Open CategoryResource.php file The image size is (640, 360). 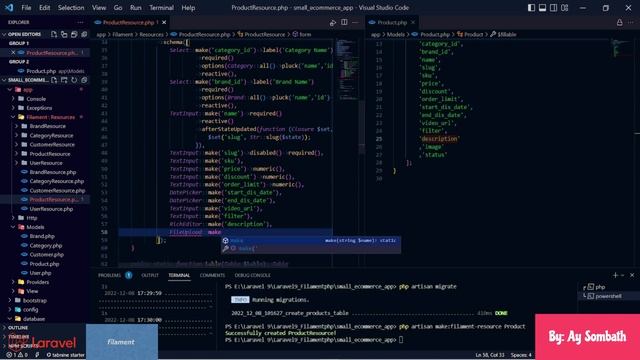[x=45, y=181]
